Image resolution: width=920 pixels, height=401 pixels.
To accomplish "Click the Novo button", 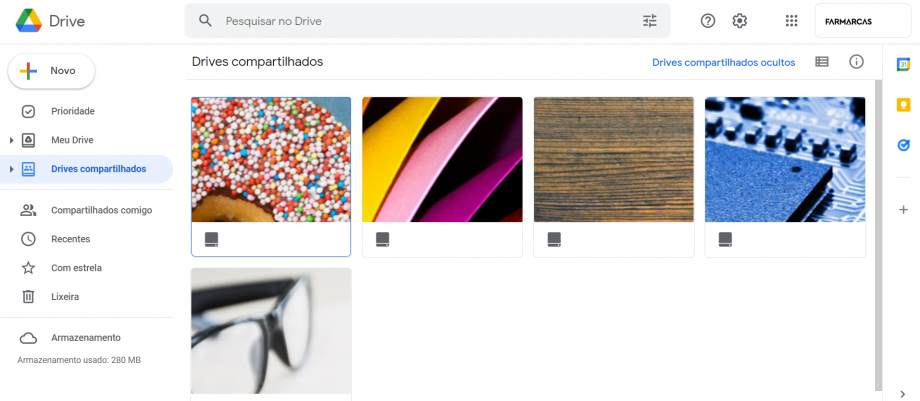I will 52,71.
